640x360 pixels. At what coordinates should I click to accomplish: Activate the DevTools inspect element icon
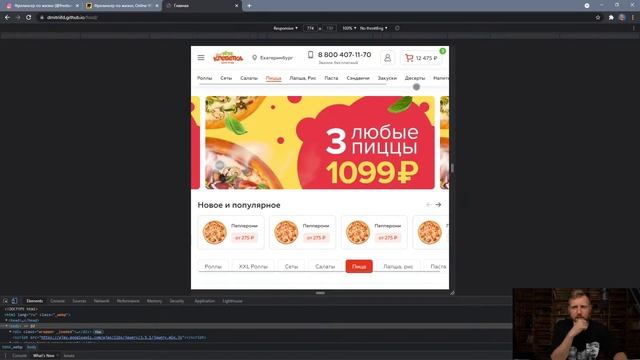pos(6,301)
